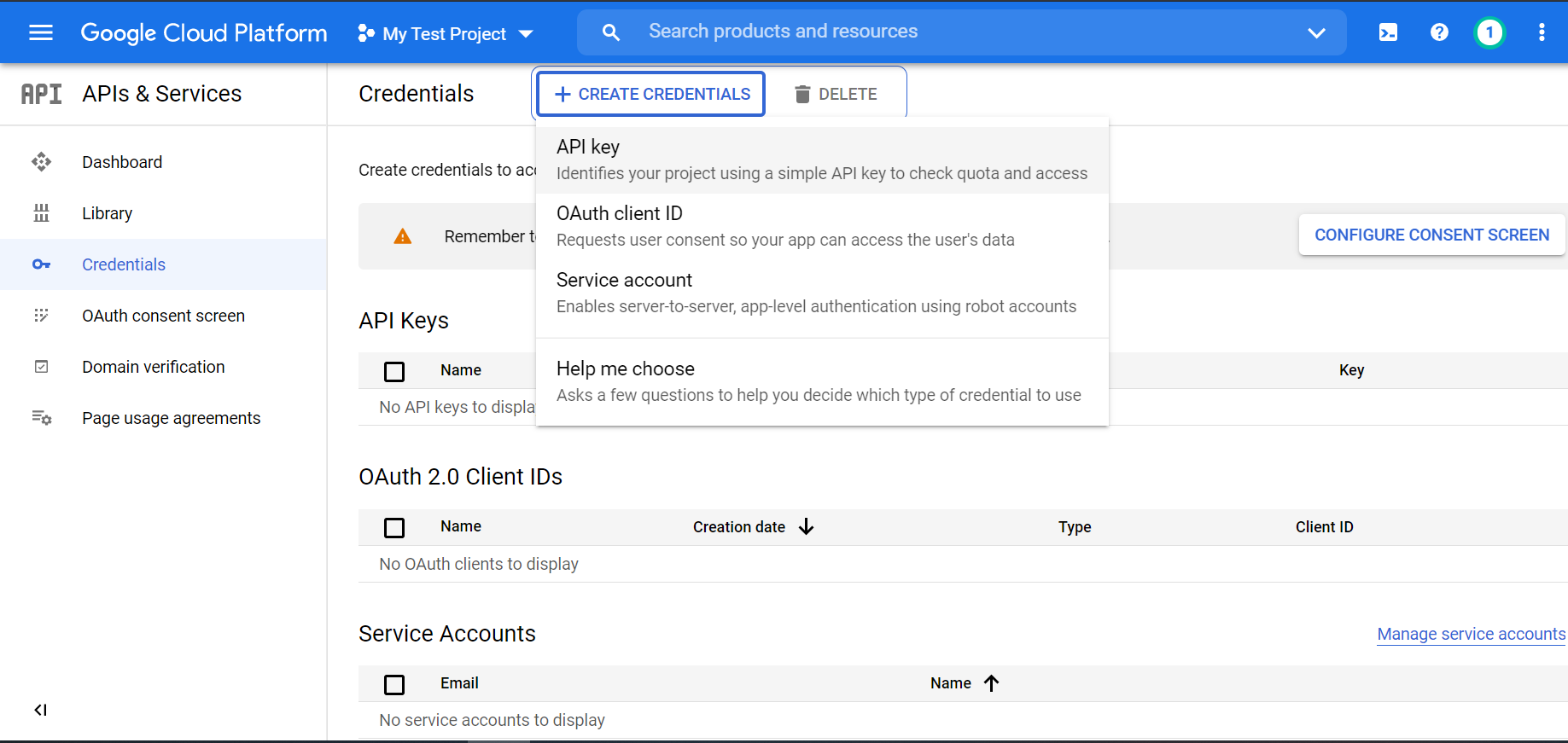Viewport: 1568px width, 743px height.
Task: Select all OAuth 2.0 Client IDs checkbox
Action: click(x=394, y=528)
